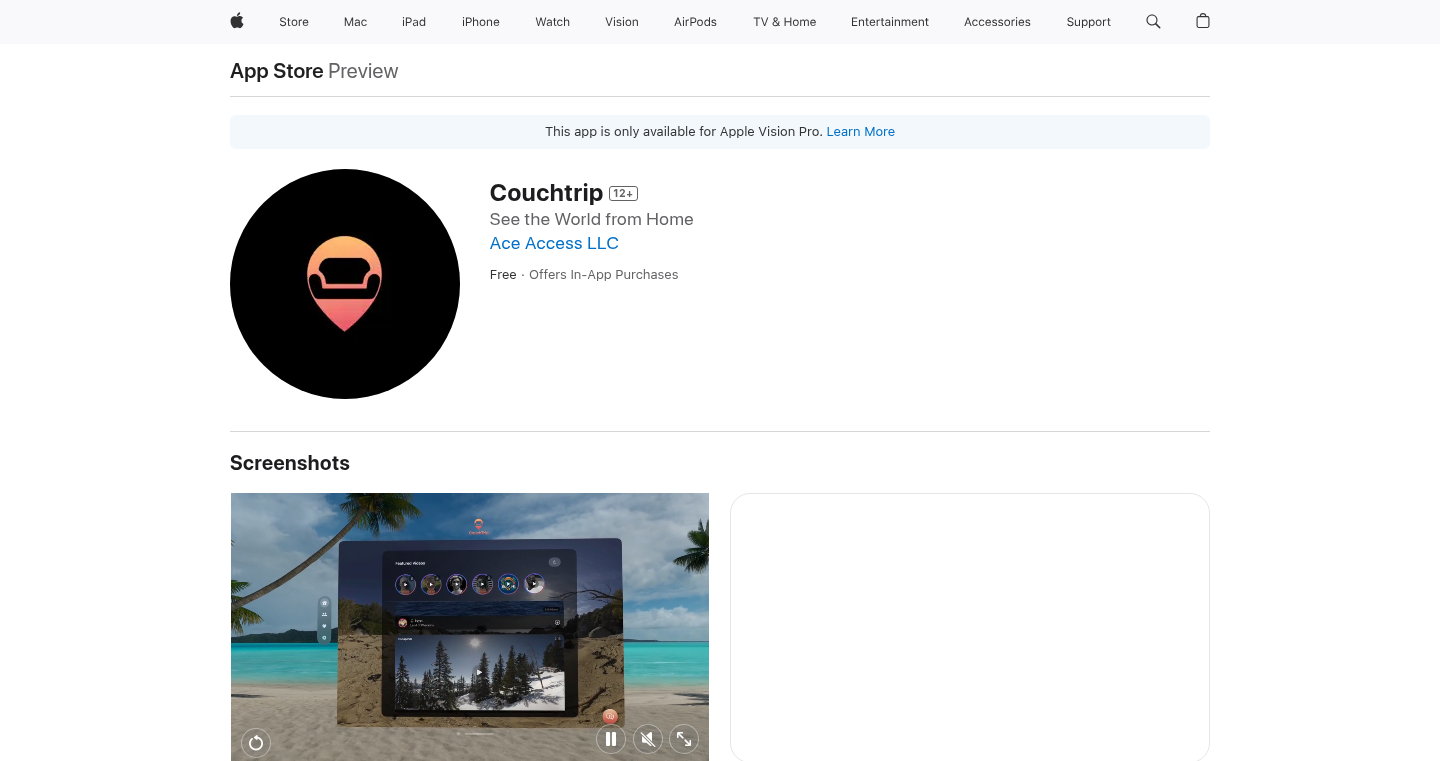The width and height of the screenshot is (1440, 761).
Task: Follow the Learn More link
Action: click(861, 132)
